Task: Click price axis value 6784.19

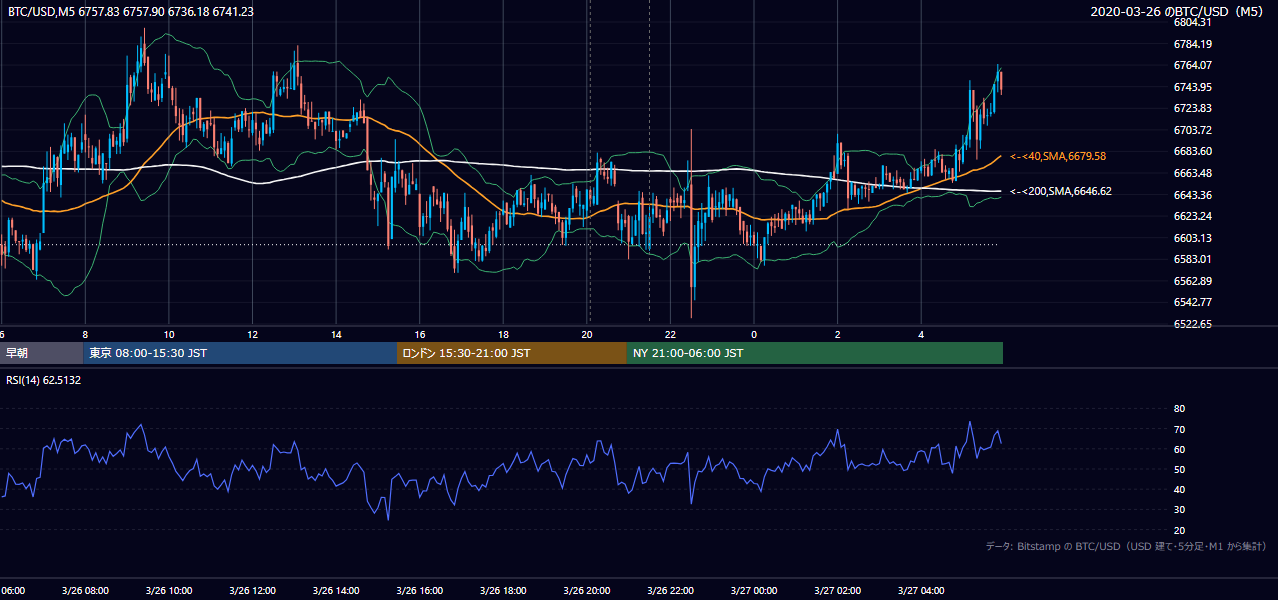Action: tap(1193, 44)
